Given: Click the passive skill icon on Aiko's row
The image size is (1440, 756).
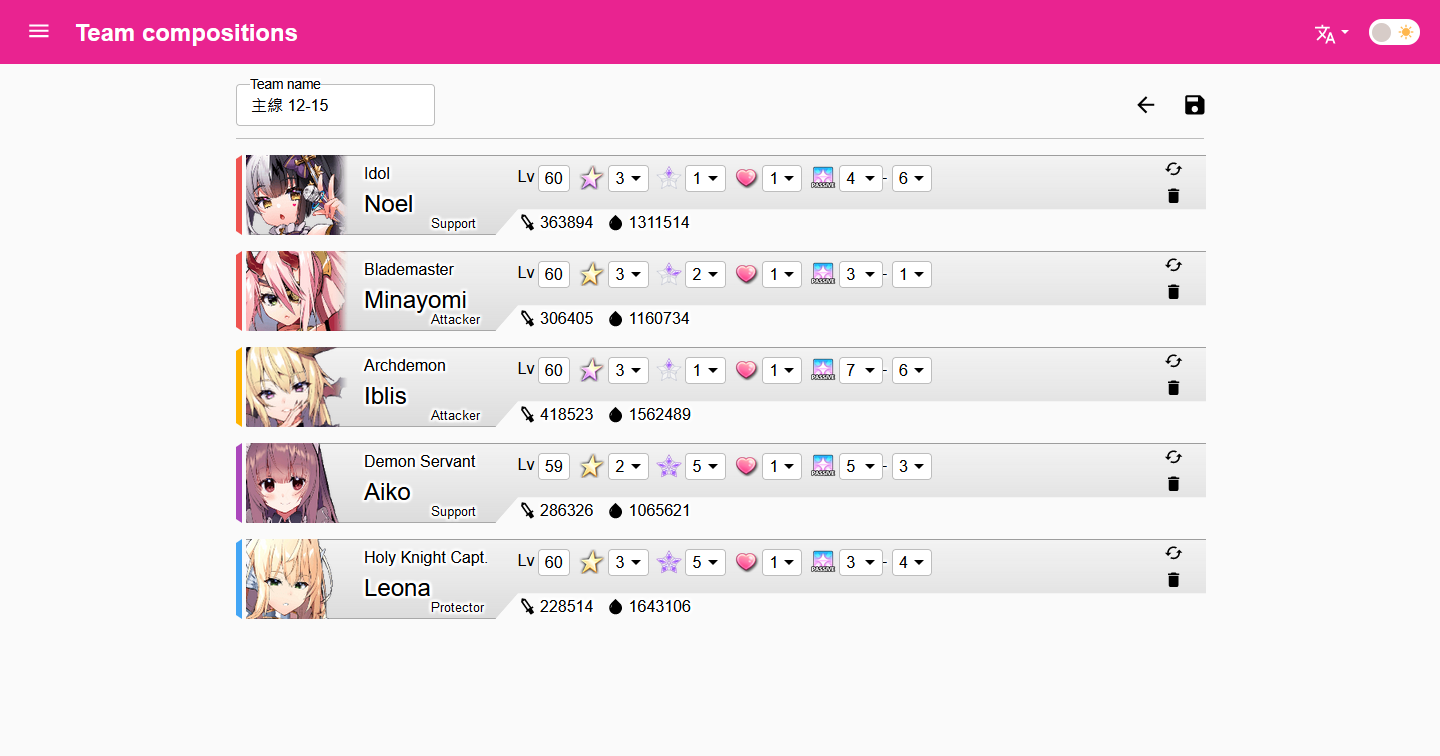Looking at the screenshot, I should point(823,465).
